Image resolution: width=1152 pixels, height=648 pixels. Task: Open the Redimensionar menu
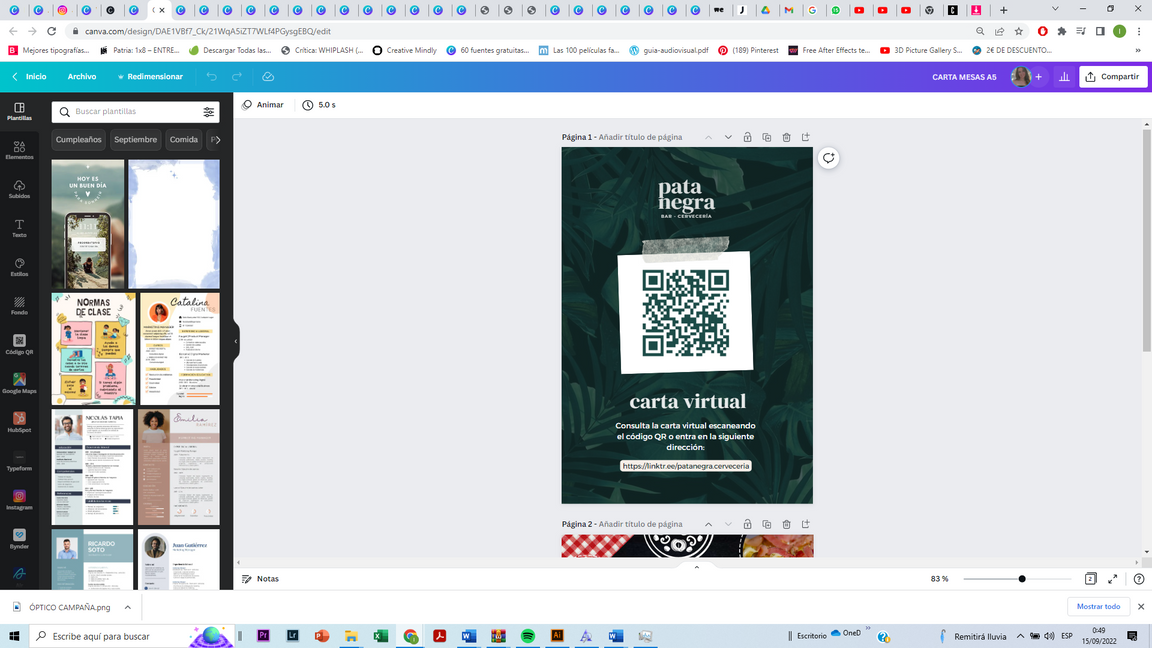click(150, 76)
